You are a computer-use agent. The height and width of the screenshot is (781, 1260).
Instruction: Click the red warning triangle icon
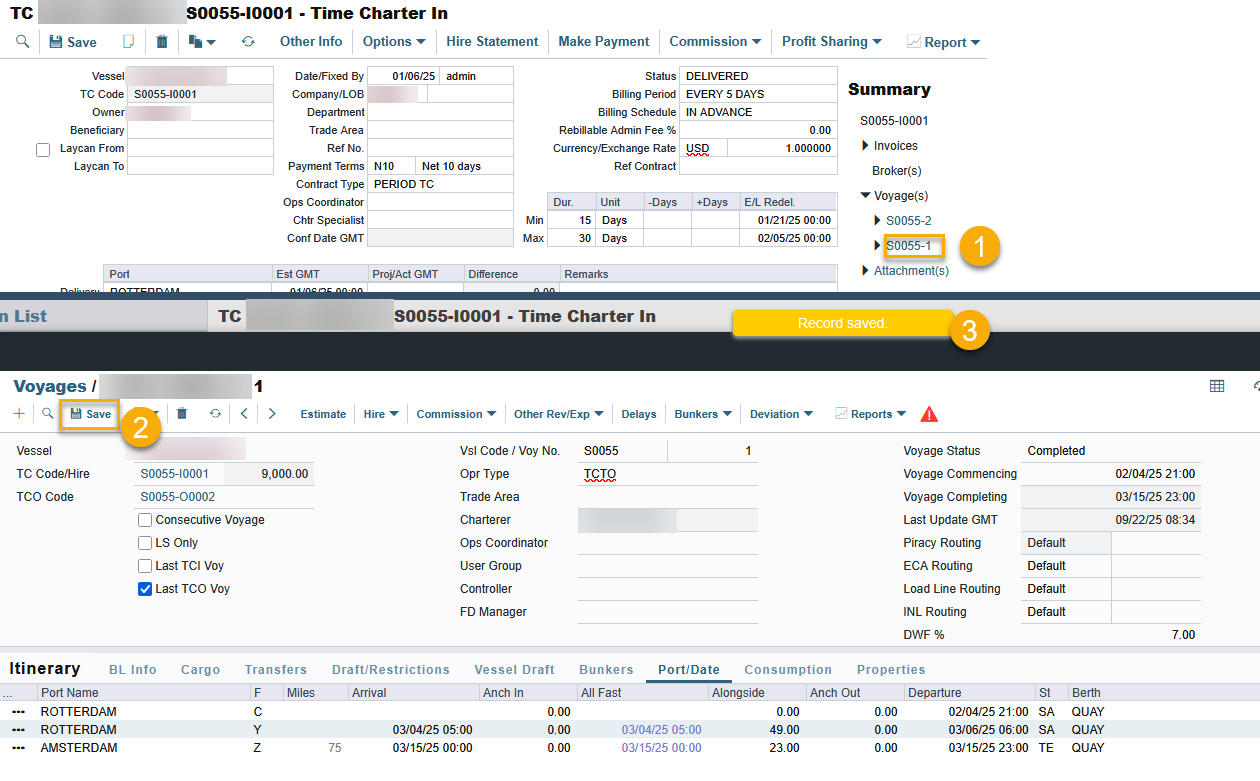tap(929, 414)
